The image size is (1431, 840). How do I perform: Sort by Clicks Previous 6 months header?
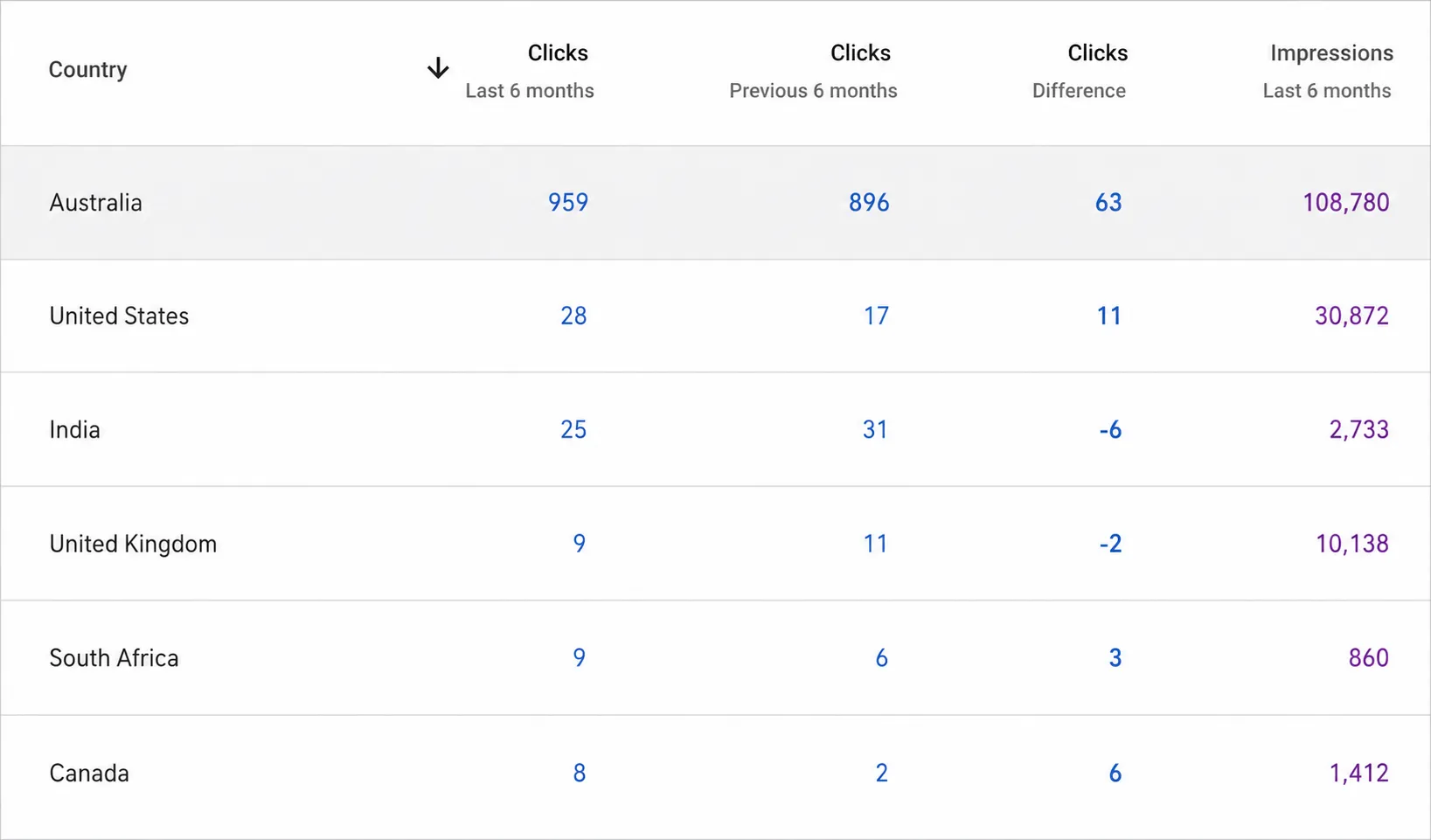(813, 71)
